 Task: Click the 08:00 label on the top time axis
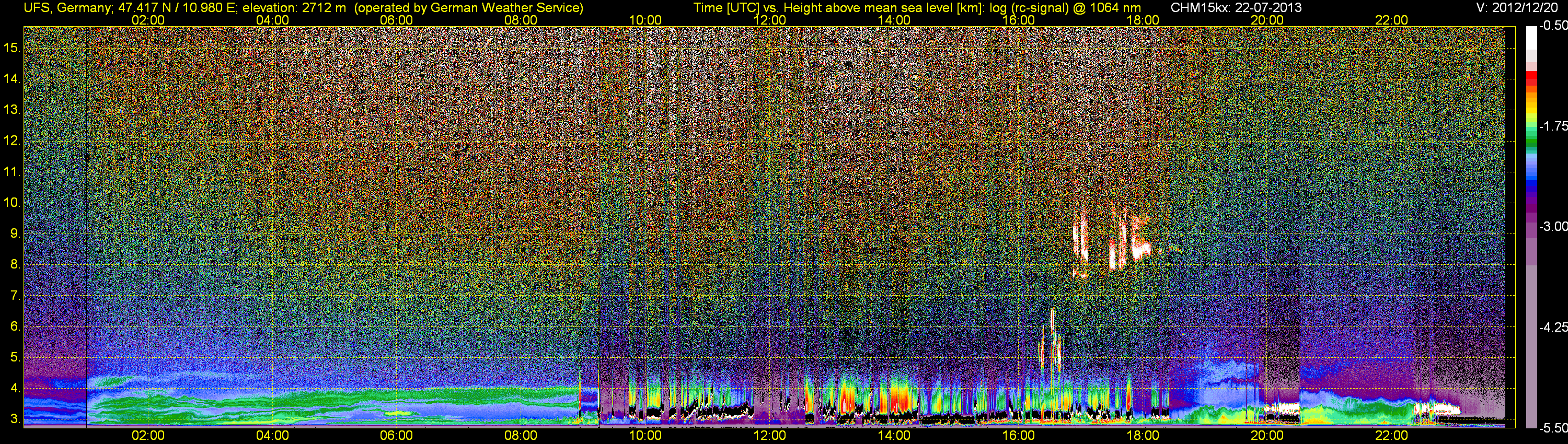pyautogui.click(x=521, y=20)
